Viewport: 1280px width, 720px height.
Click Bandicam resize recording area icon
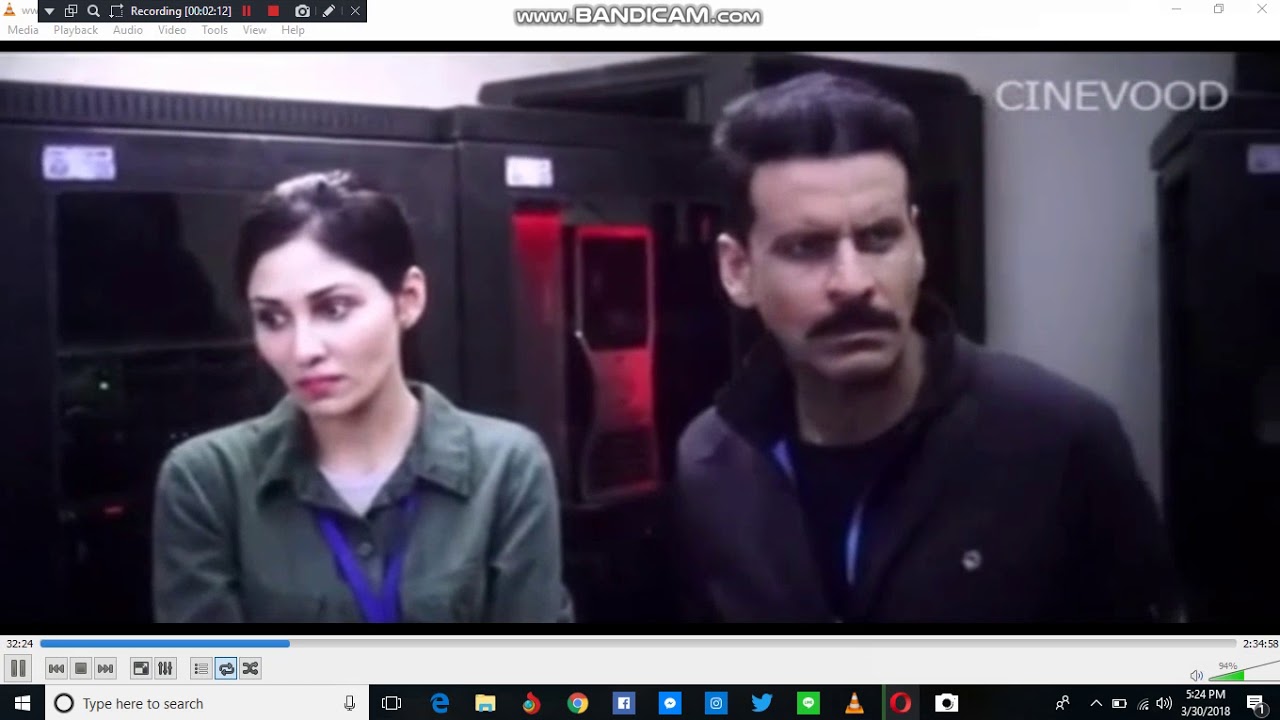(116, 11)
